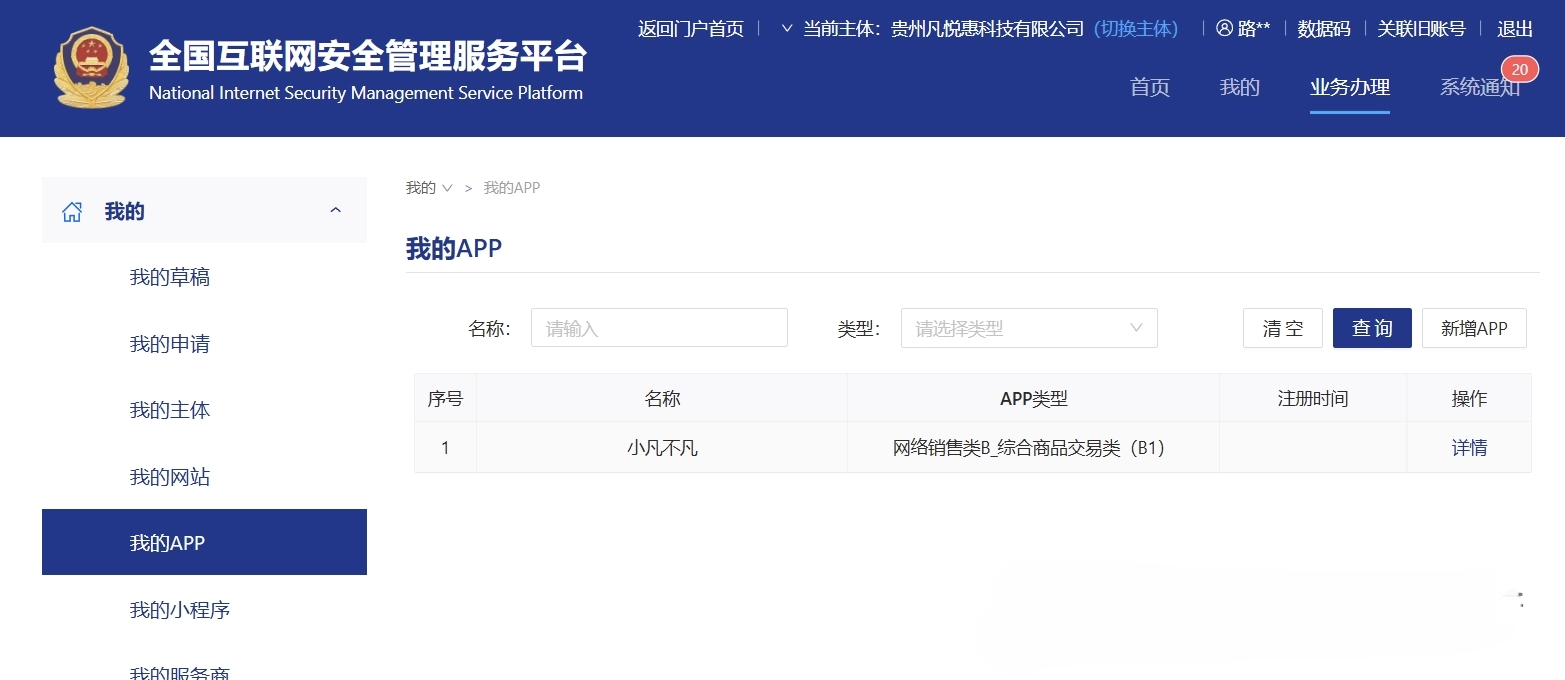The image size is (1565, 680).
Task: Click the police badge emblem logo
Action: (91, 68)
